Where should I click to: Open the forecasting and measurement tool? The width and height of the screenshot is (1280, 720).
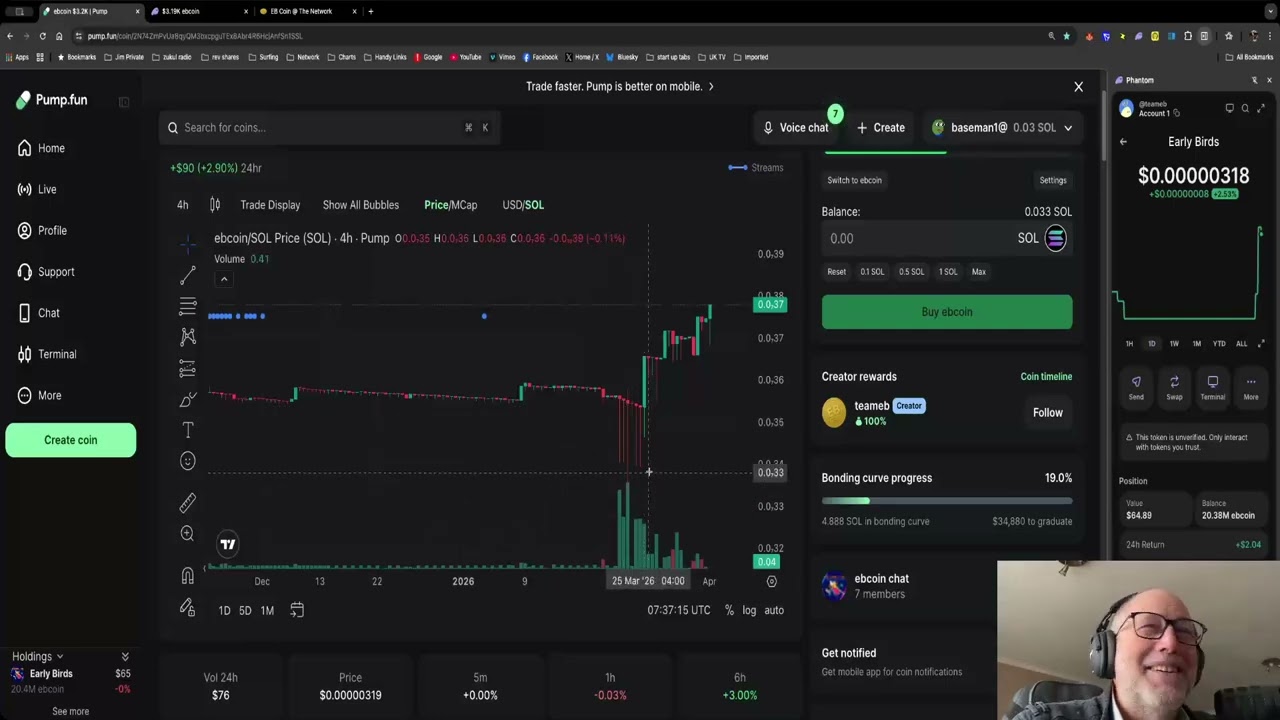(x=187, y=368)
